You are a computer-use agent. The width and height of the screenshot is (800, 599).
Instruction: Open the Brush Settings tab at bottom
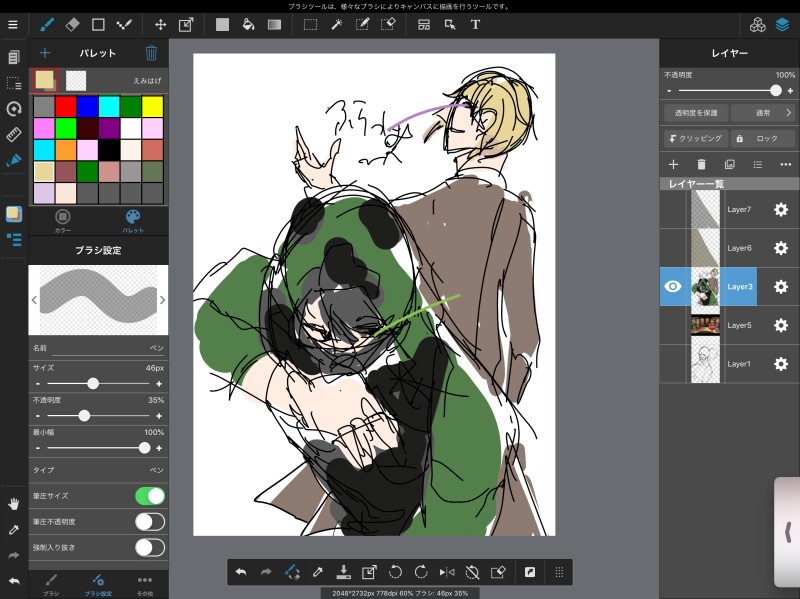click(x=98, y=585)
